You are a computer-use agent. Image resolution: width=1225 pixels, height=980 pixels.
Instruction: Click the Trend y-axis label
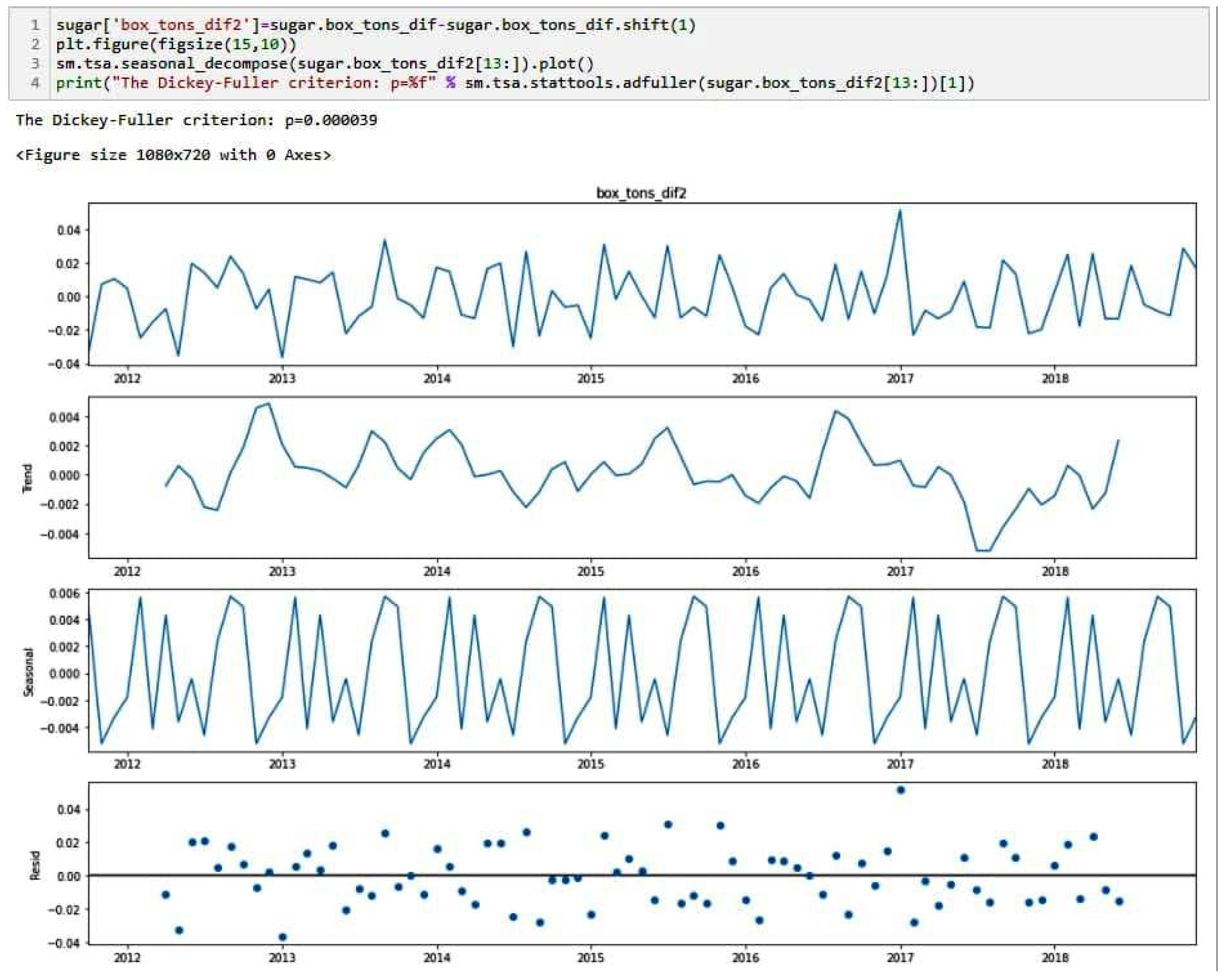click(x=27, y=478)
